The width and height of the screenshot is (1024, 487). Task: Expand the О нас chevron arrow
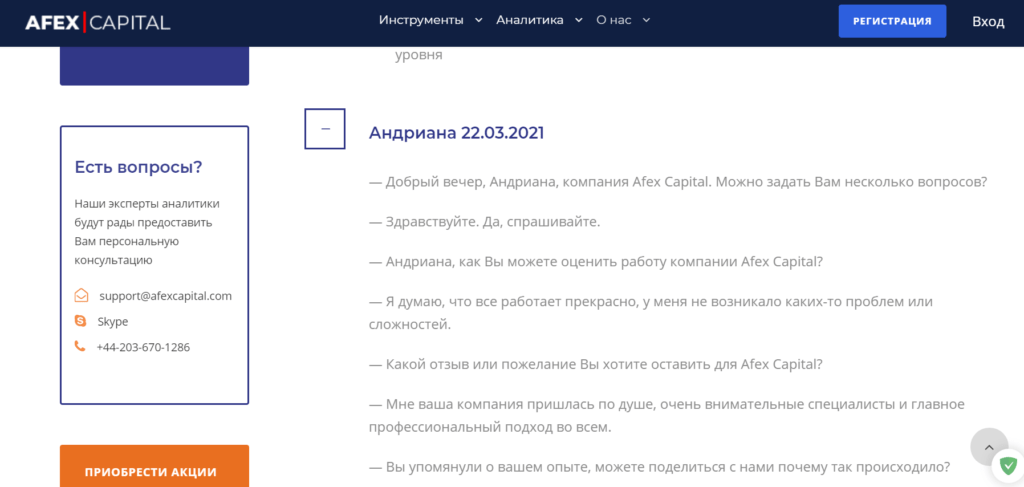coord(646,20)
